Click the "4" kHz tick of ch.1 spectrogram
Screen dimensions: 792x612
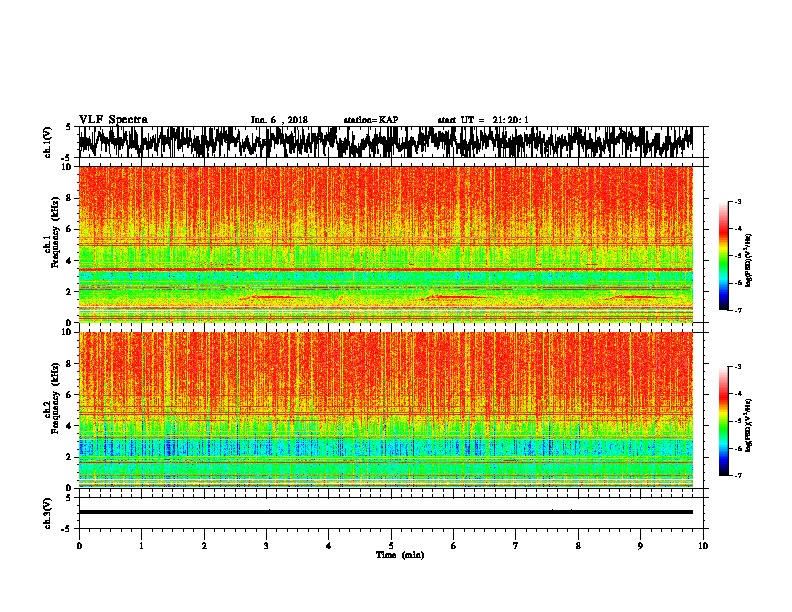[x=71, y=261]
